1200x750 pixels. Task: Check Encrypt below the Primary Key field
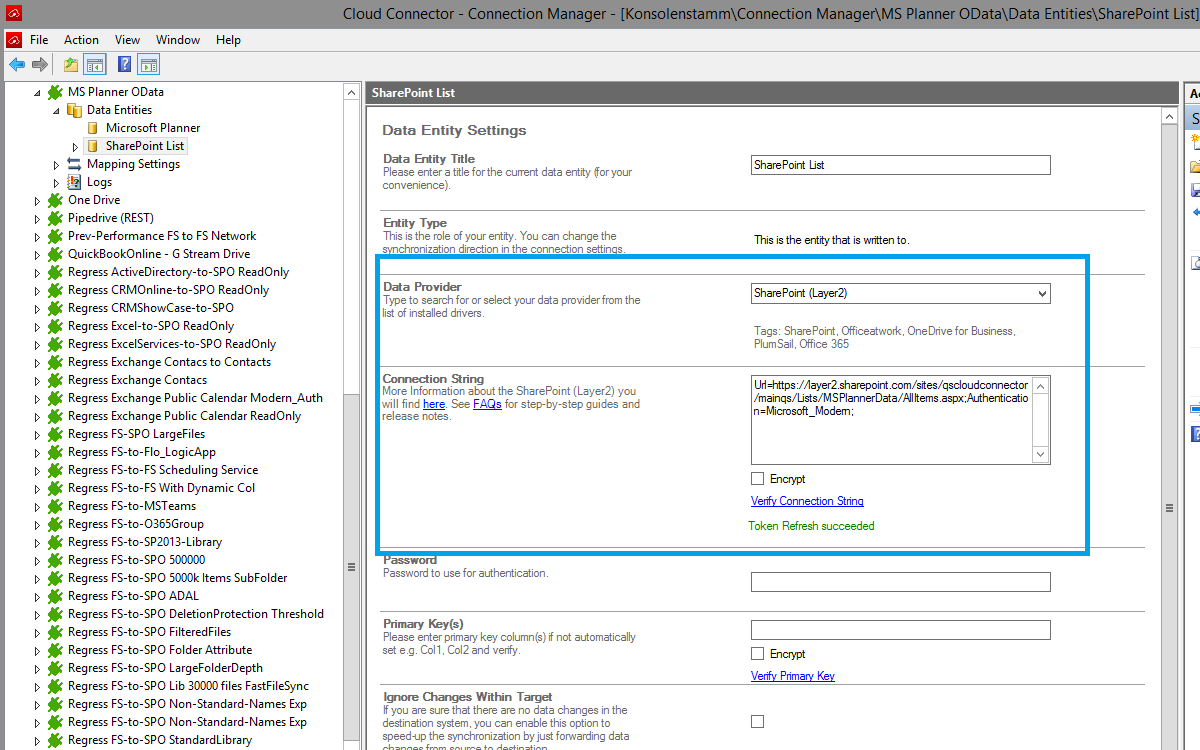758,654
